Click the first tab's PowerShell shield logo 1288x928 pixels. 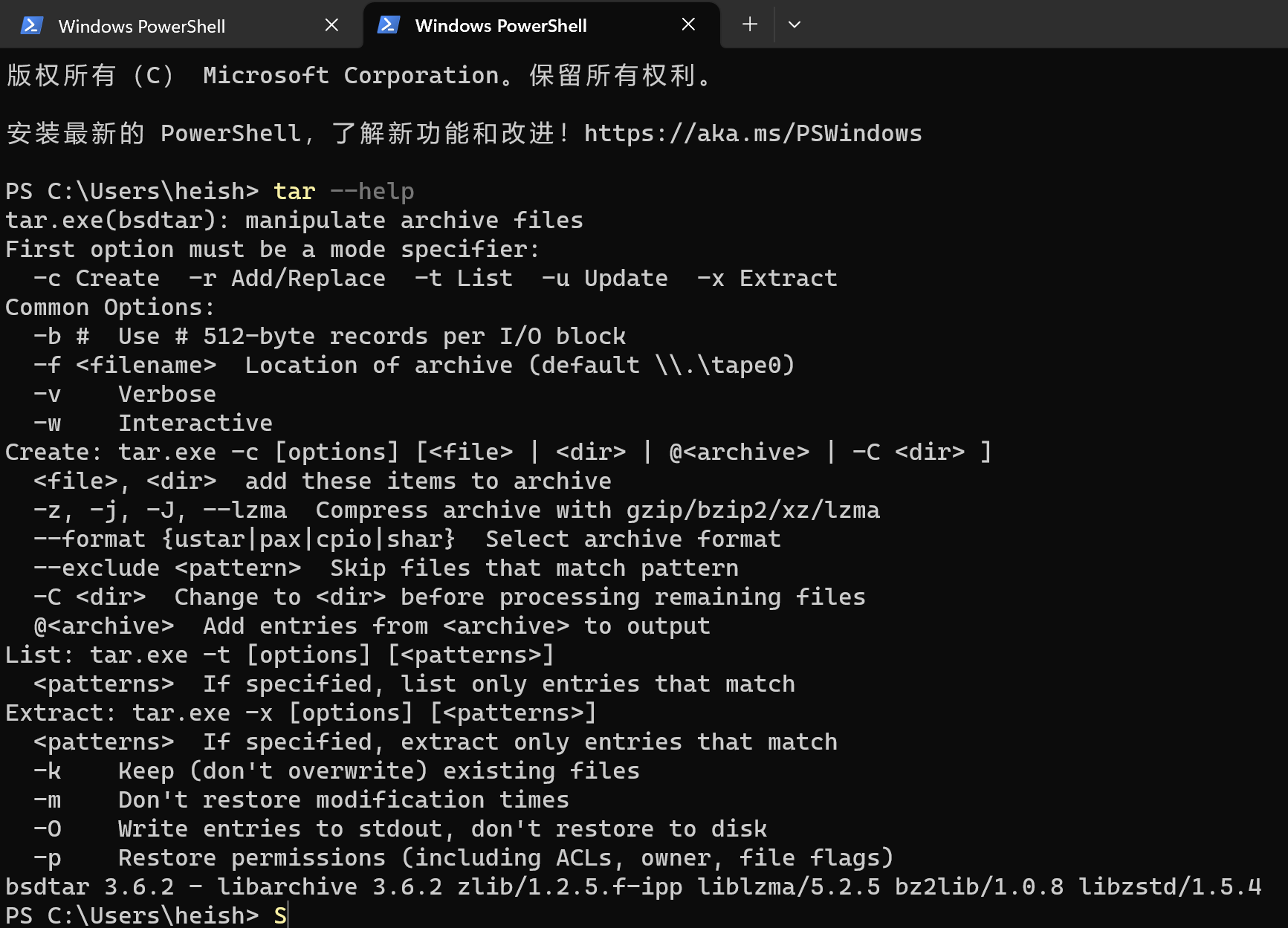31,25
